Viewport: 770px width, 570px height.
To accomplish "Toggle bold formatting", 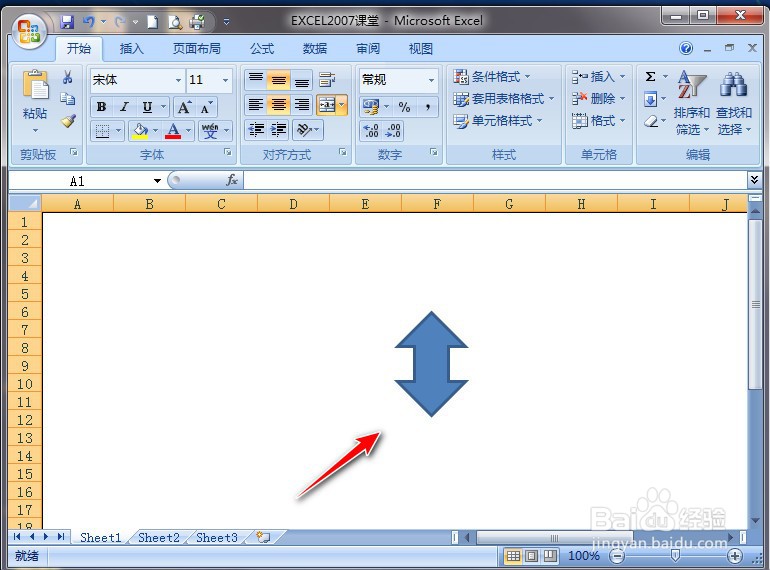I will click(x=102, y=107).
